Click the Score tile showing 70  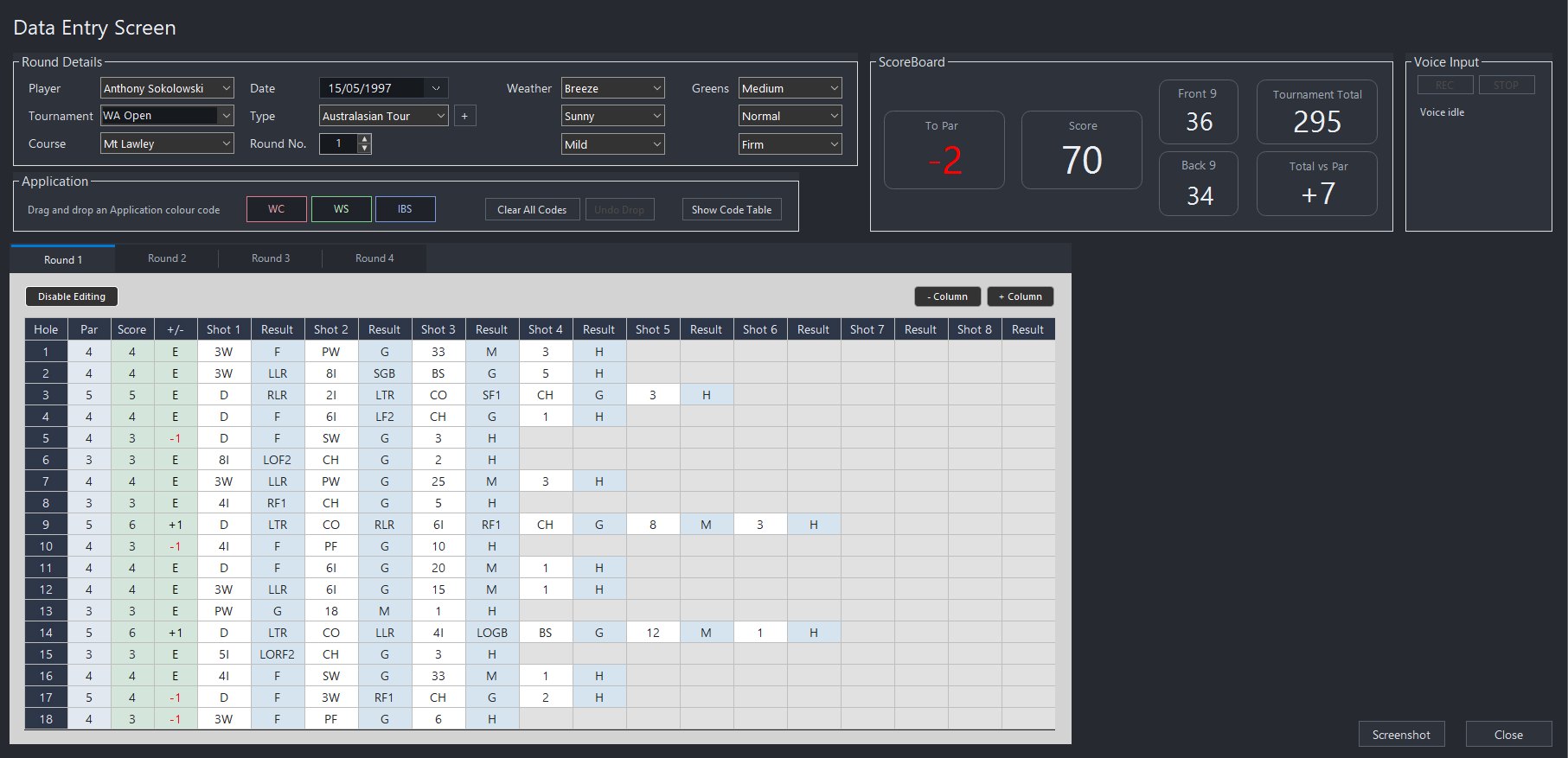click(1082, 150)
